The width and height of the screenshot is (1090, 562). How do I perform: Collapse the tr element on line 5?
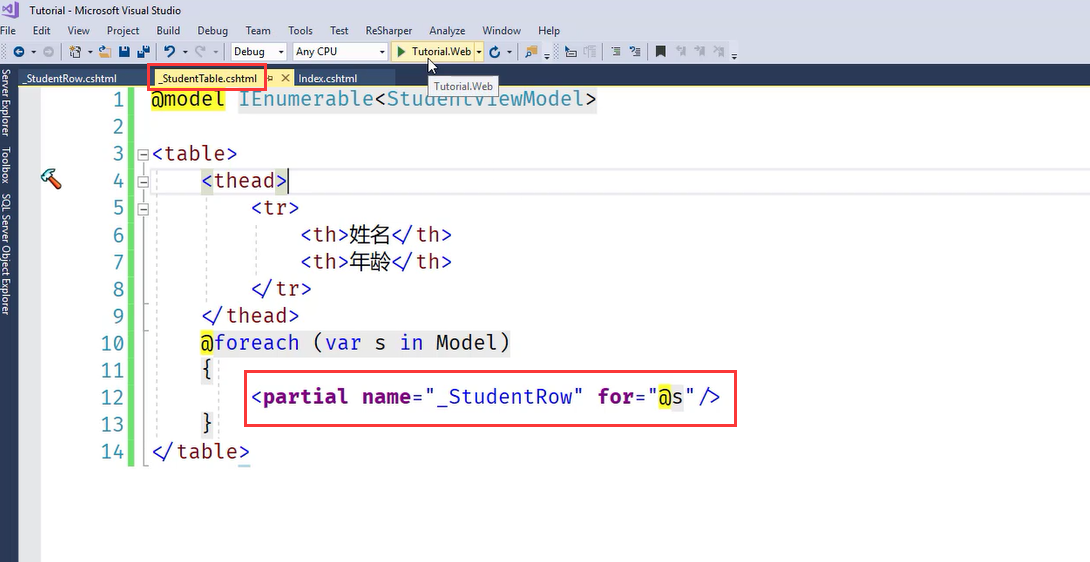143,209
